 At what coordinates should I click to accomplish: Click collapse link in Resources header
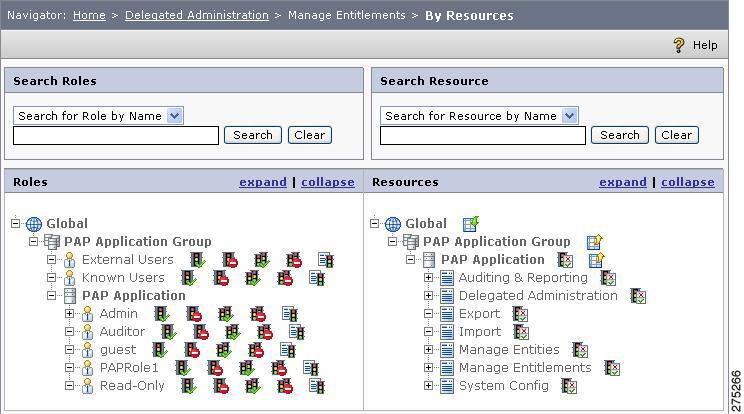(x=688, y=182)
